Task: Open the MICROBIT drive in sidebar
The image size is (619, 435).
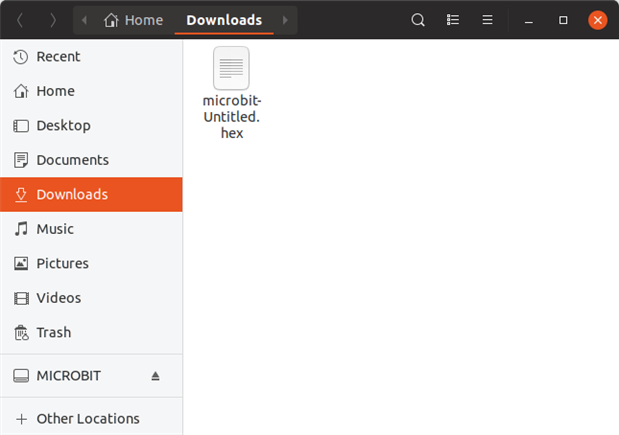Action: [x=91, y=376]
